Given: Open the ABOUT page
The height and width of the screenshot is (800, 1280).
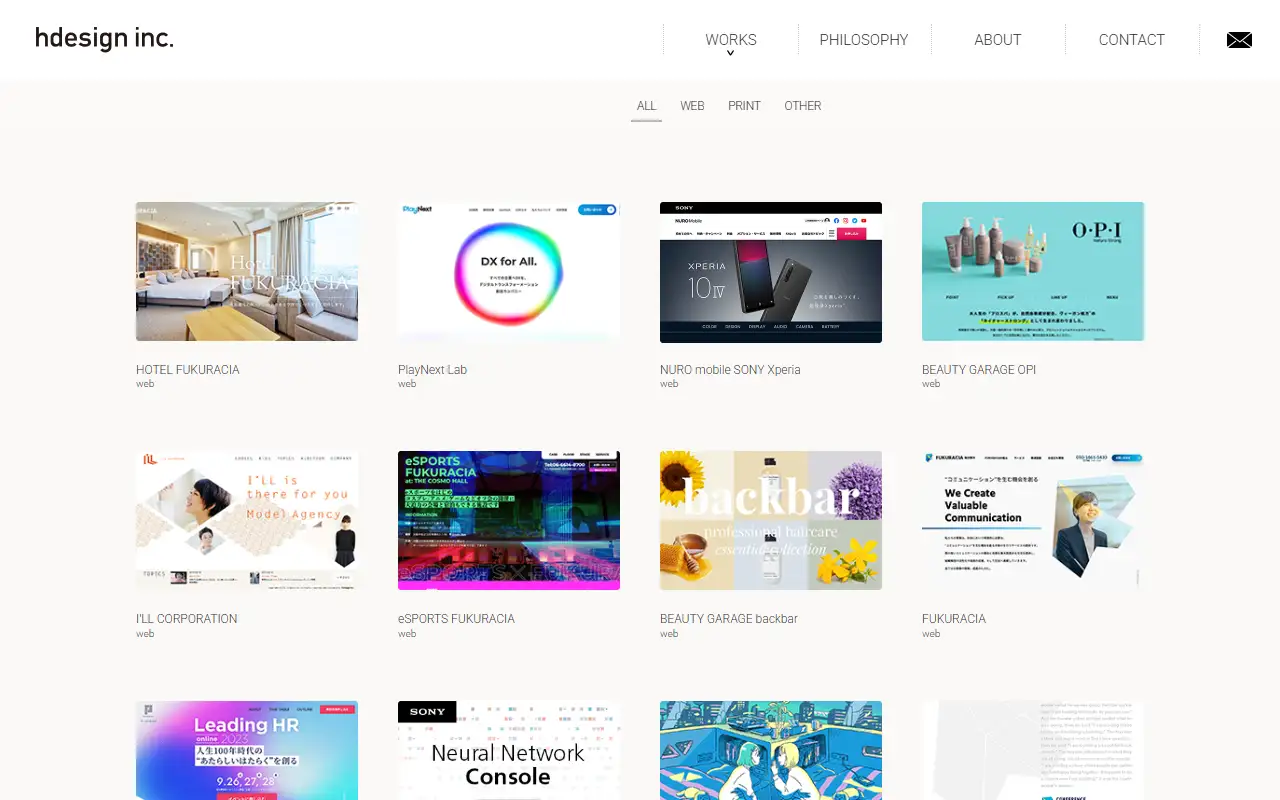Looking at the screenshot, I should click(x=998, y=40).
